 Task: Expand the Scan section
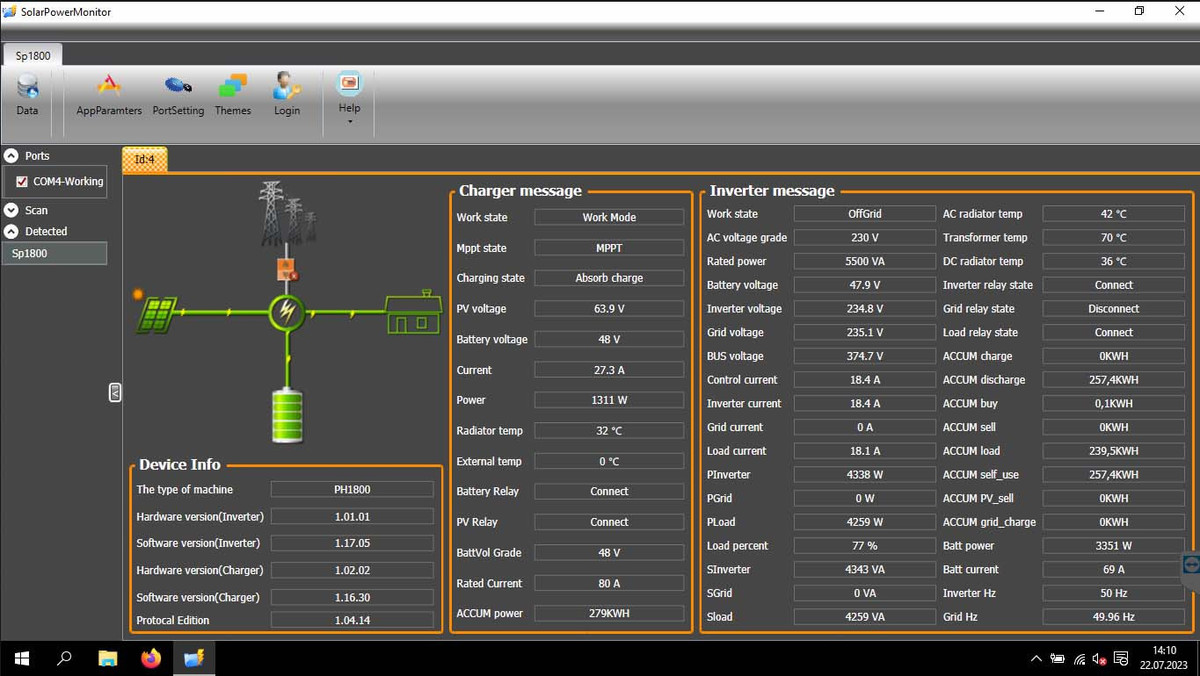click(12, 210)
